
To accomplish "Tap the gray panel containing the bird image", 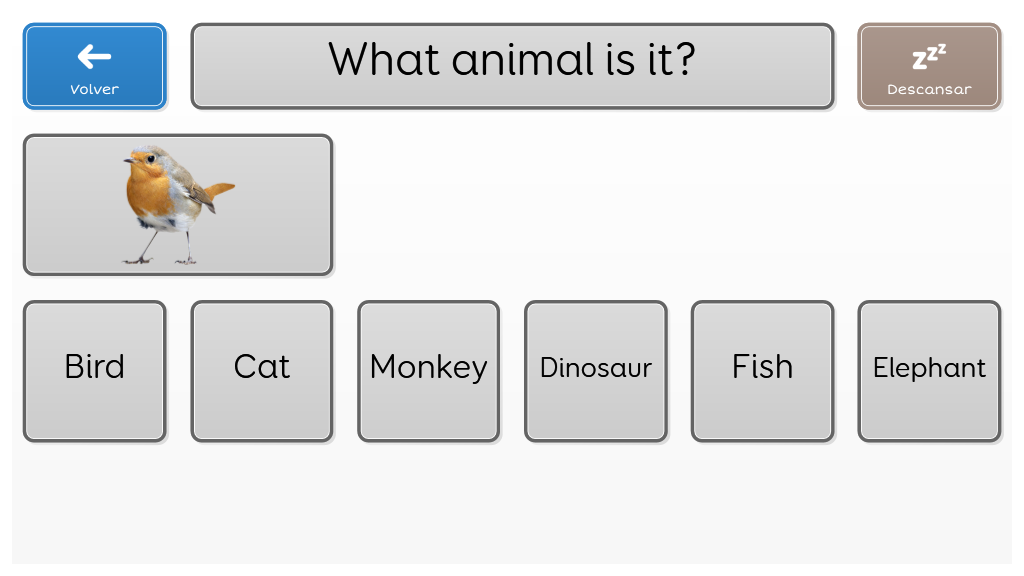I will (178, 205).
